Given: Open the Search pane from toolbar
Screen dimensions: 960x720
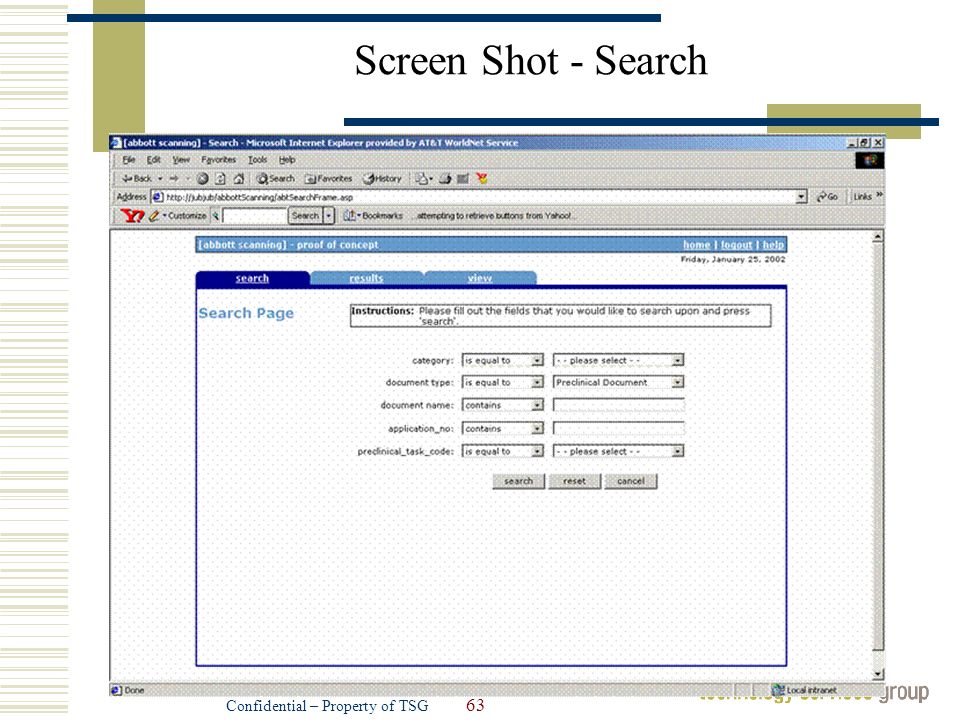Looking at the screenshot, I should click(276, 179).
